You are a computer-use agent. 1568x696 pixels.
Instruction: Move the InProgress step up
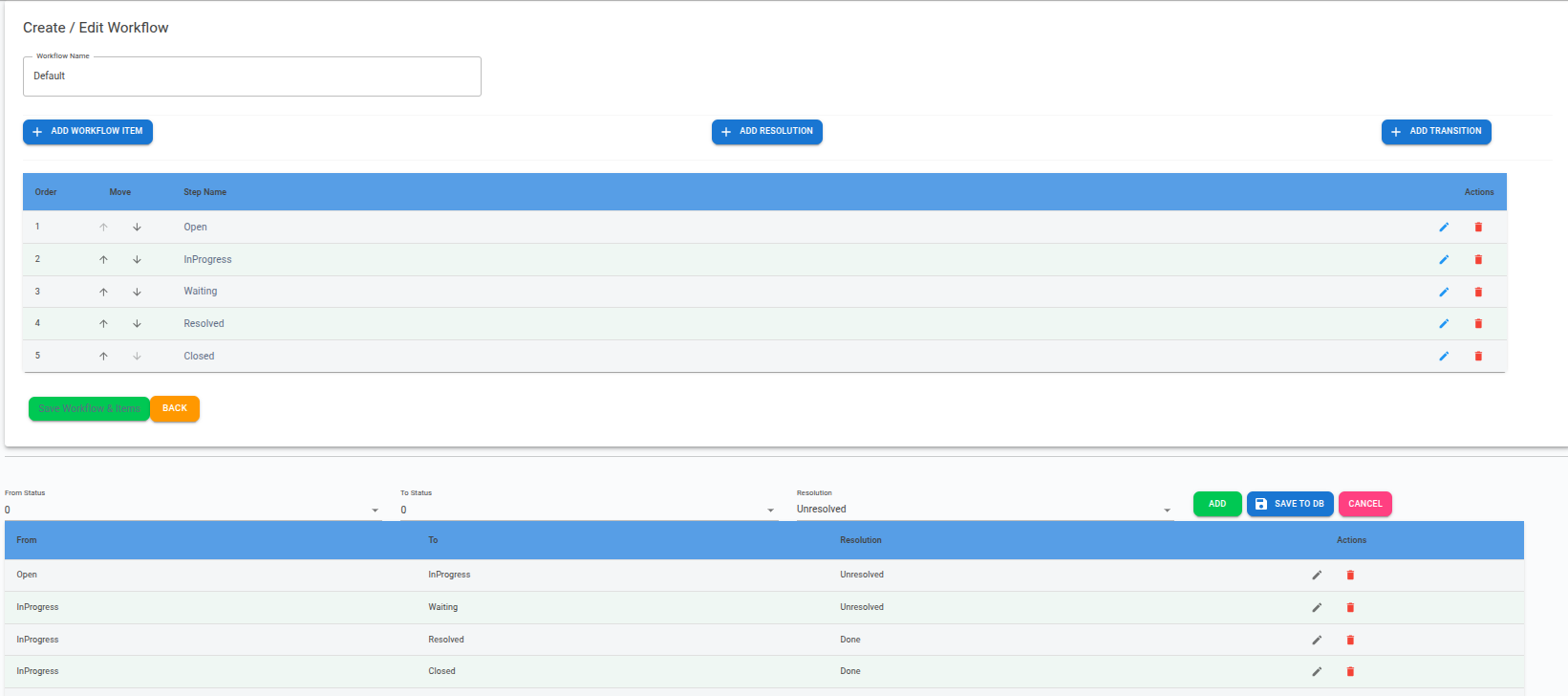(x=103, y=260)
